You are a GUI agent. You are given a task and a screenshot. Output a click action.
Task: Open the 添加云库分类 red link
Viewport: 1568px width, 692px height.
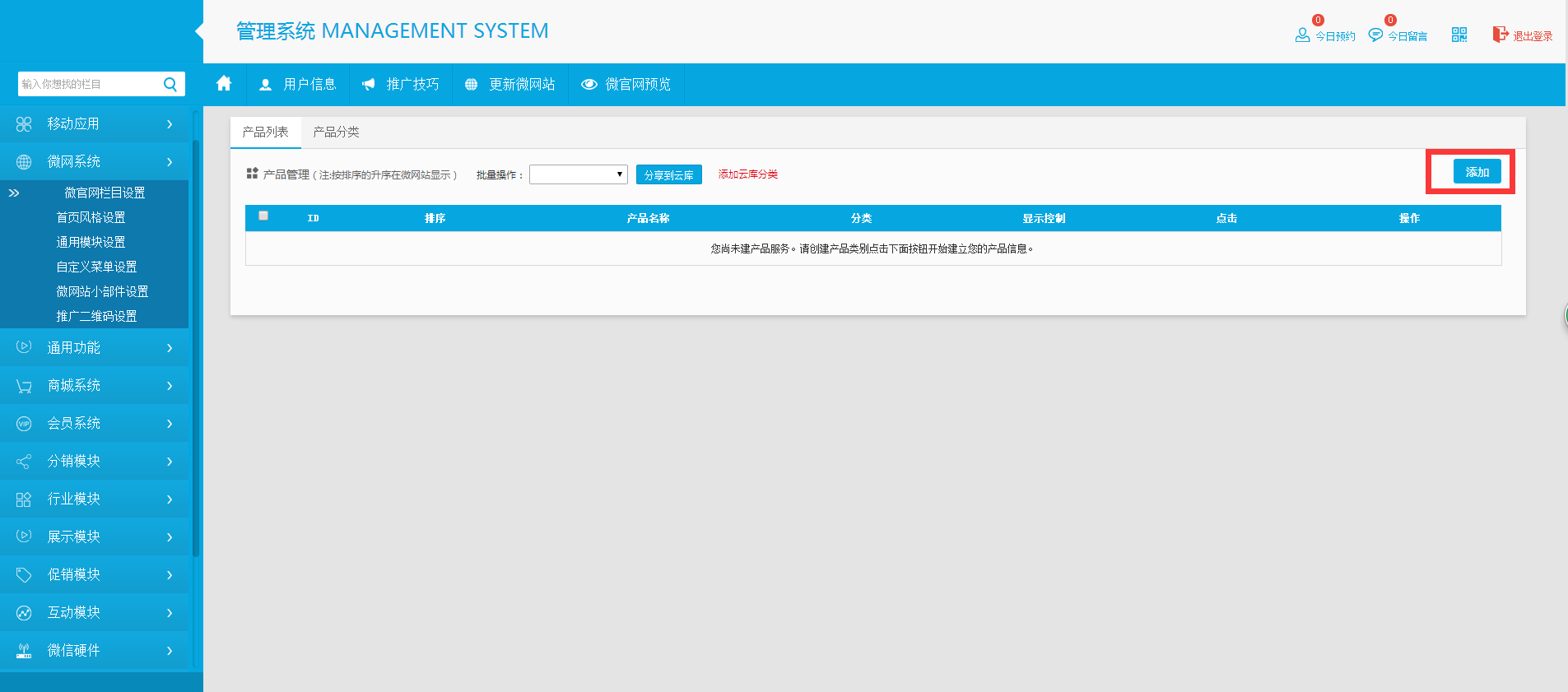[747, 174]
